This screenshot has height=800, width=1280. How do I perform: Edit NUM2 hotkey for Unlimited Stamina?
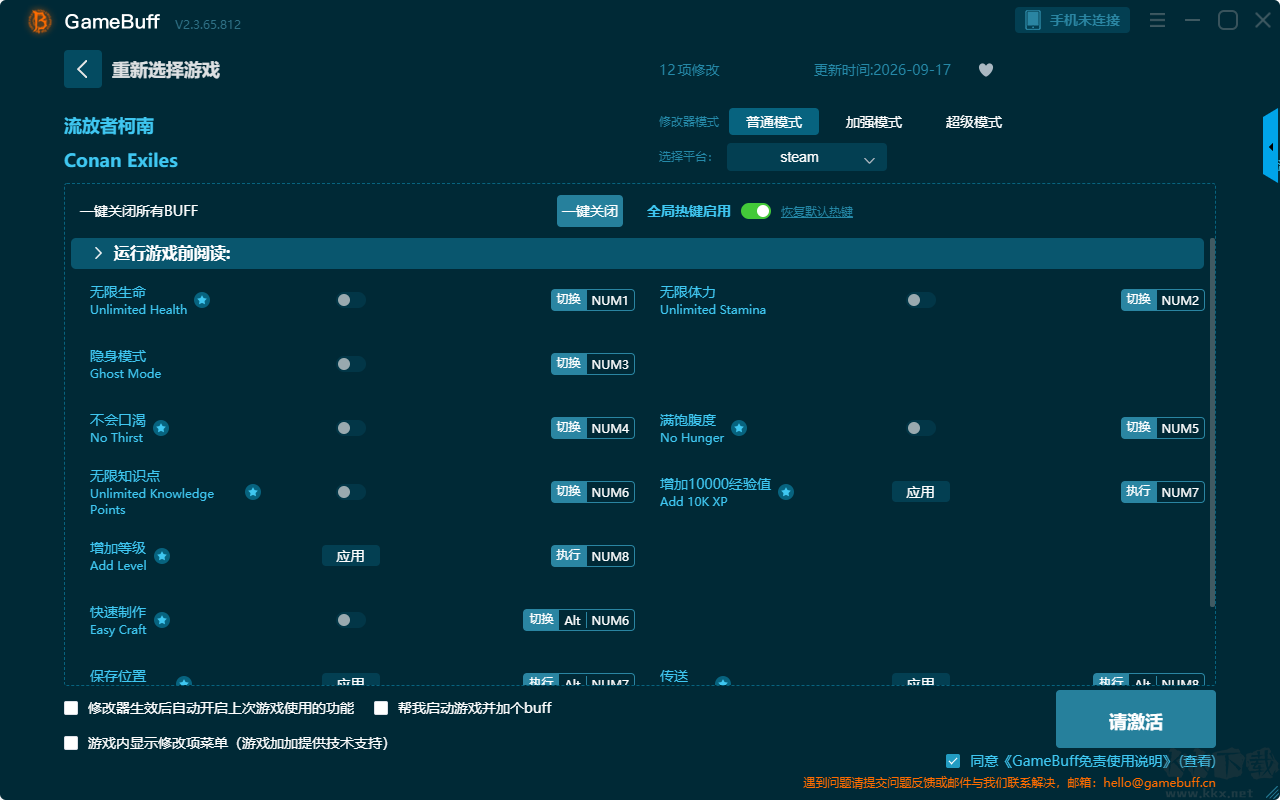(1163, 300)
